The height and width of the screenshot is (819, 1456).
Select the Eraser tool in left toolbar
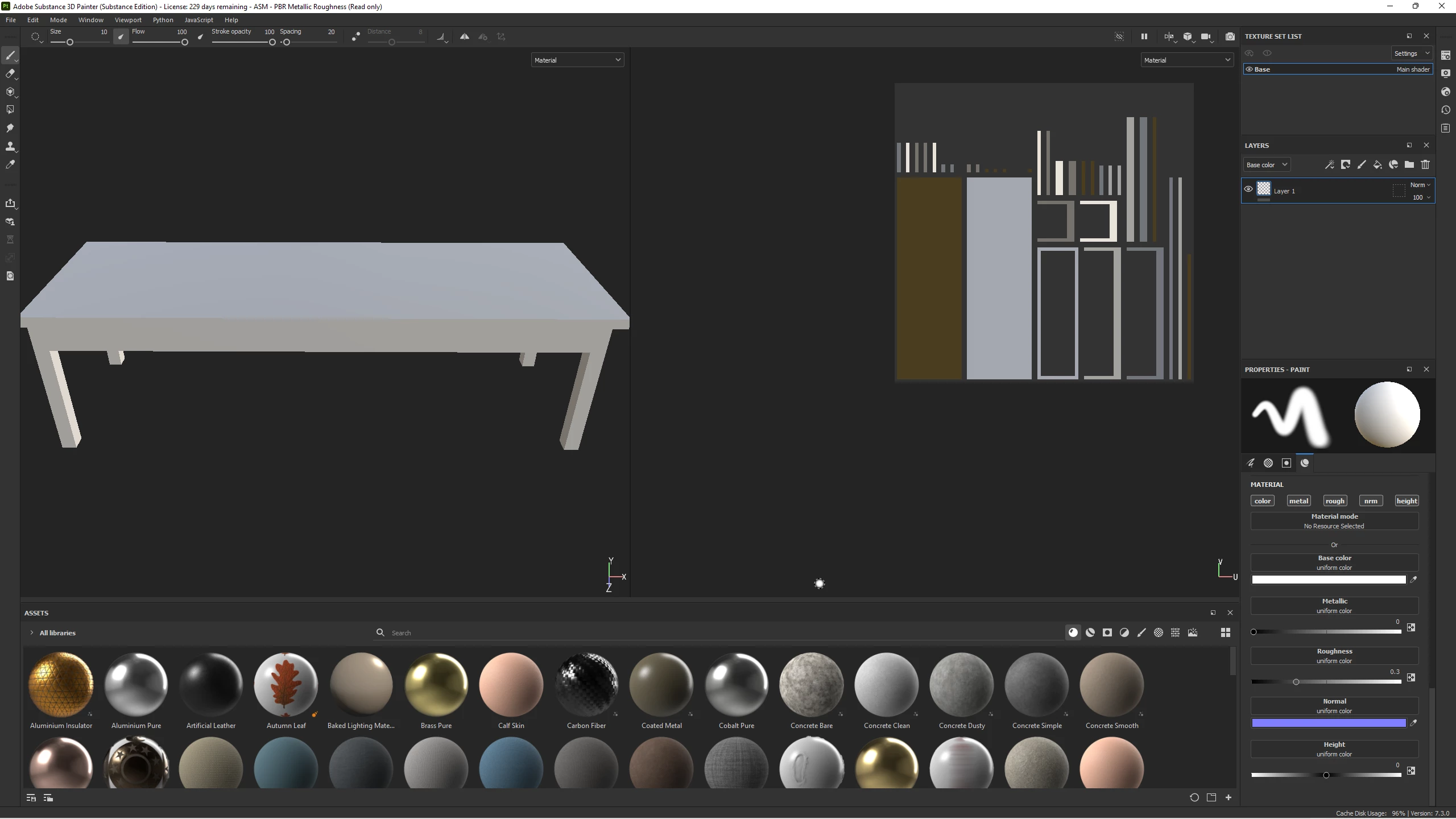click(10, 73)
